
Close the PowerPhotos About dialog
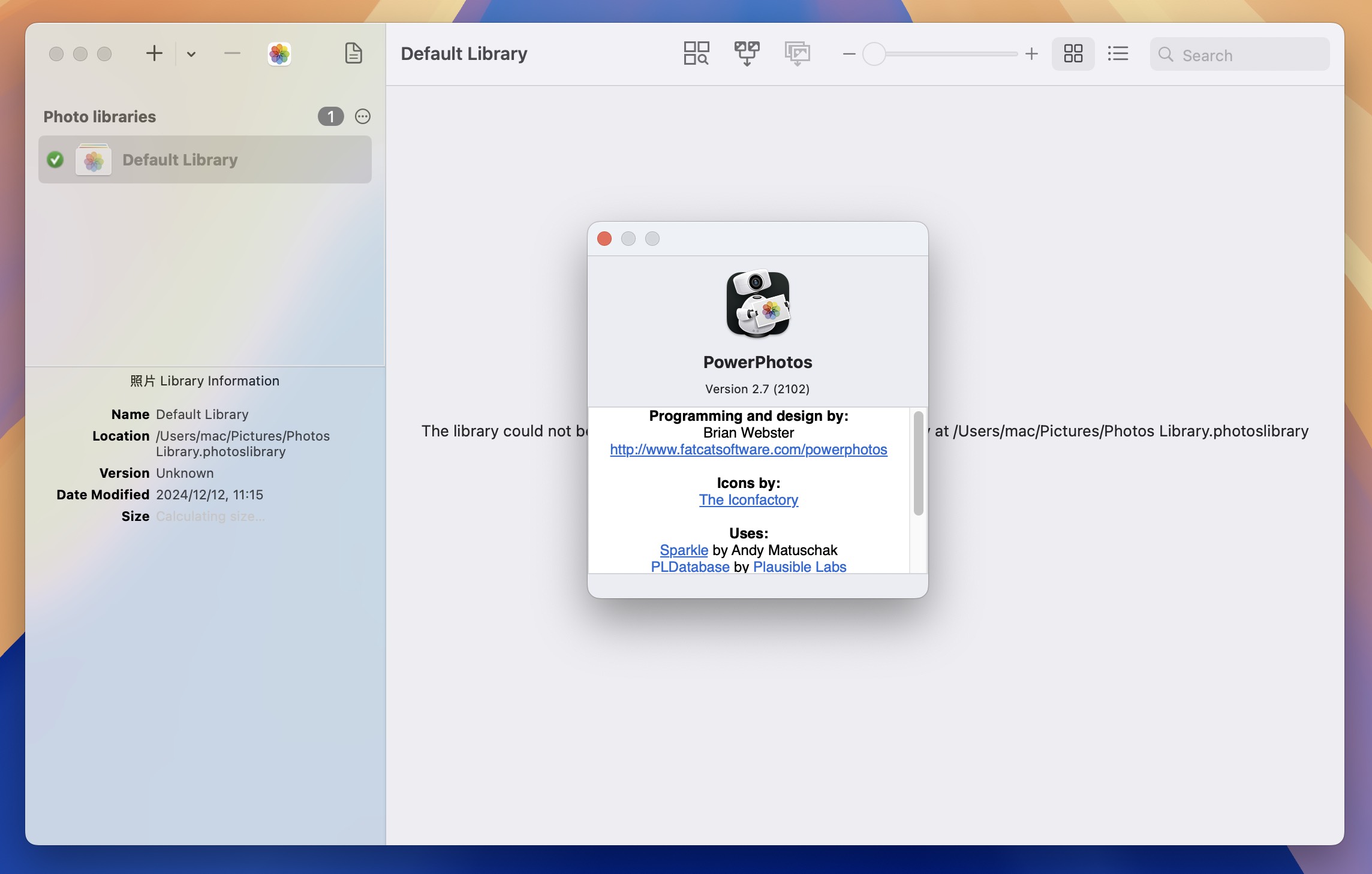[604, 239]
